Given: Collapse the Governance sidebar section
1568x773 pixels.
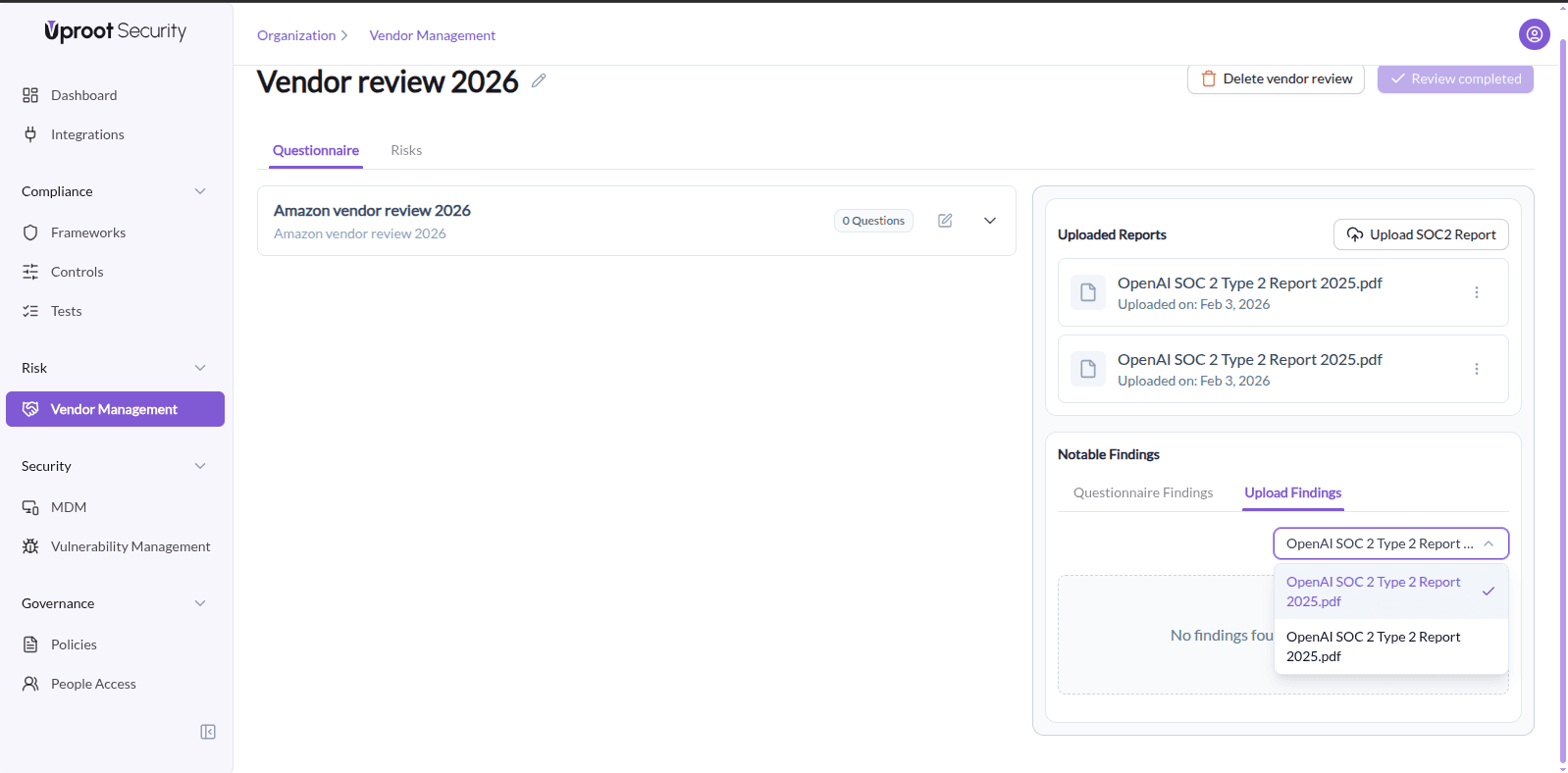Looking at the screenshot, I should point(200,603).
